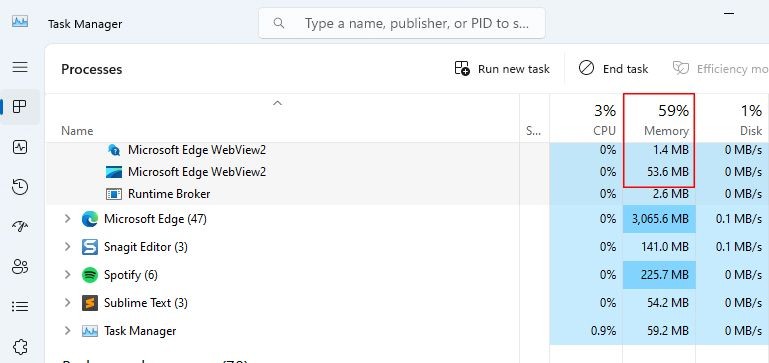Expand the Sublime Text (3) process group
Image resolution: width=769 pixels, height=363 pixels.
tap(68, 303)
